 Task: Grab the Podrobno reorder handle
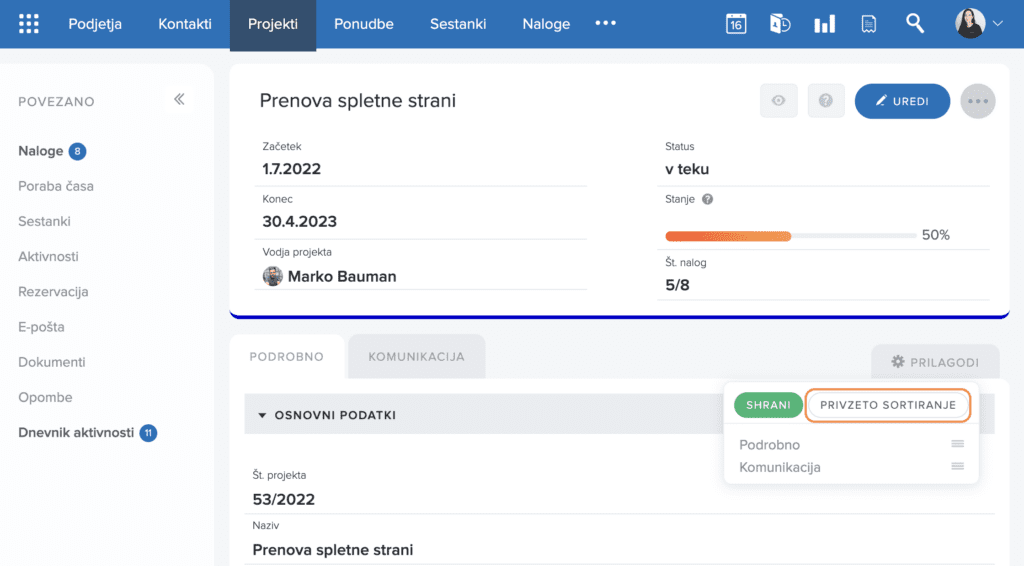click(x=957, y=444)
